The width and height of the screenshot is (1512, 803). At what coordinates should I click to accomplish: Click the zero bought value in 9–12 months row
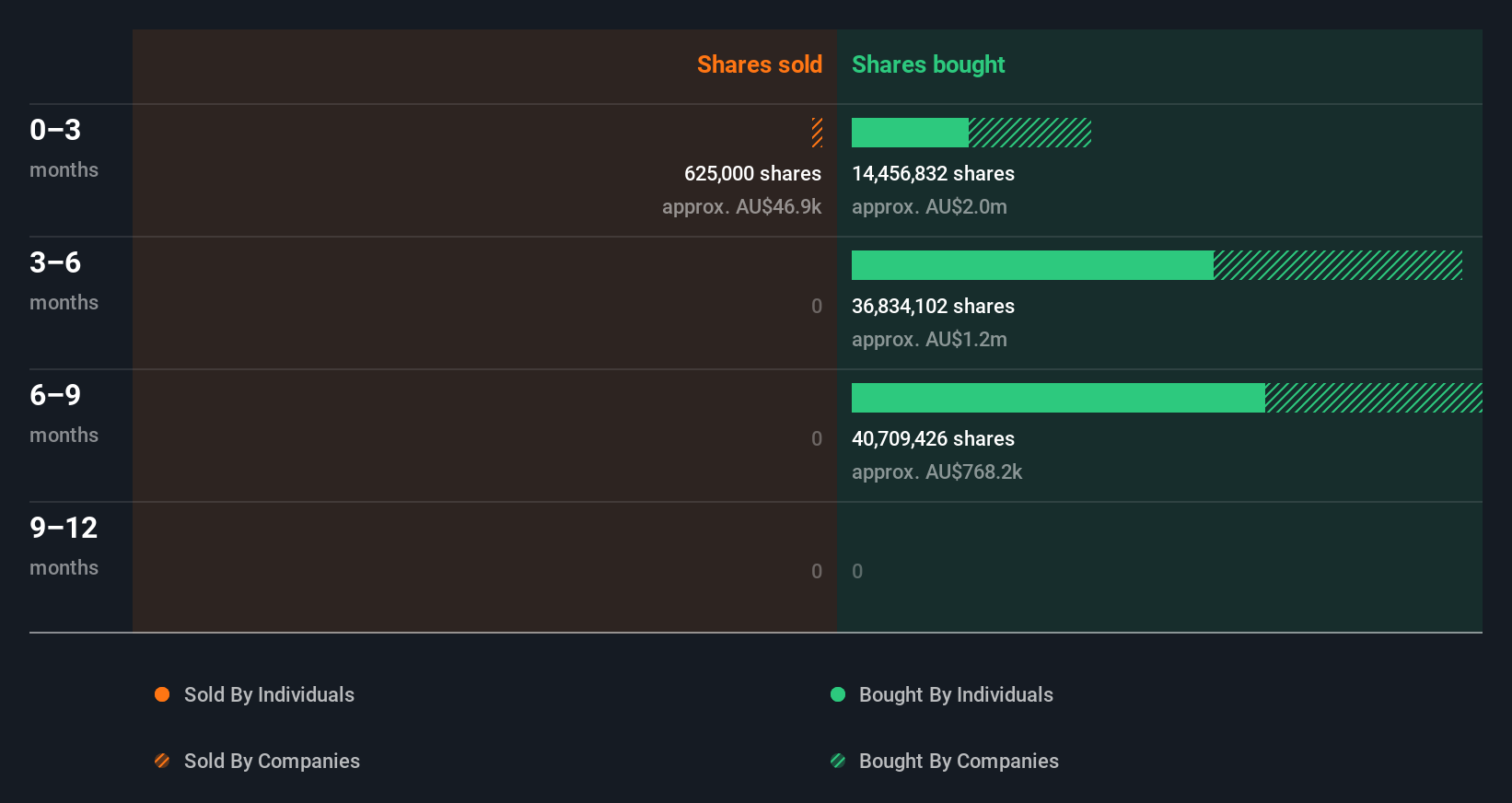click(x=857, y=572)
